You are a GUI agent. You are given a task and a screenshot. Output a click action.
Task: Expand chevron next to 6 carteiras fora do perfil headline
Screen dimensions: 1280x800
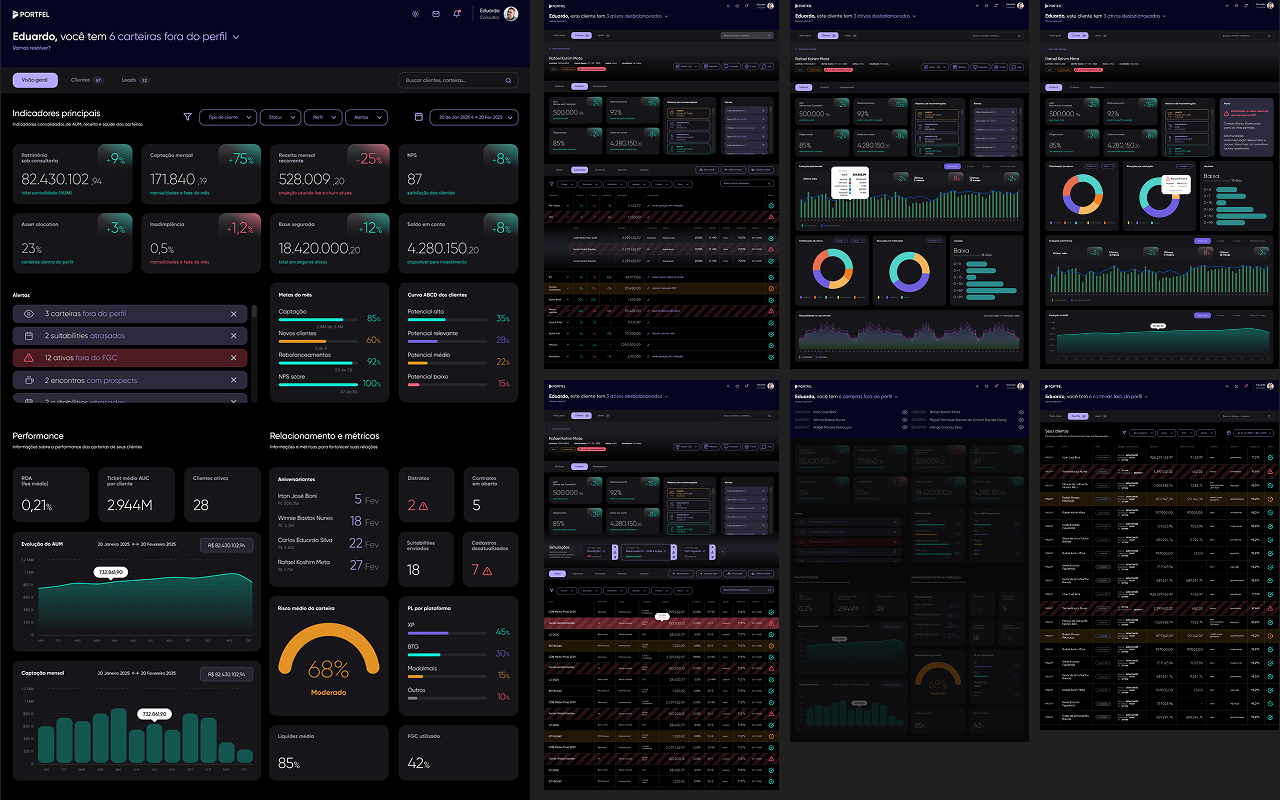236,37
